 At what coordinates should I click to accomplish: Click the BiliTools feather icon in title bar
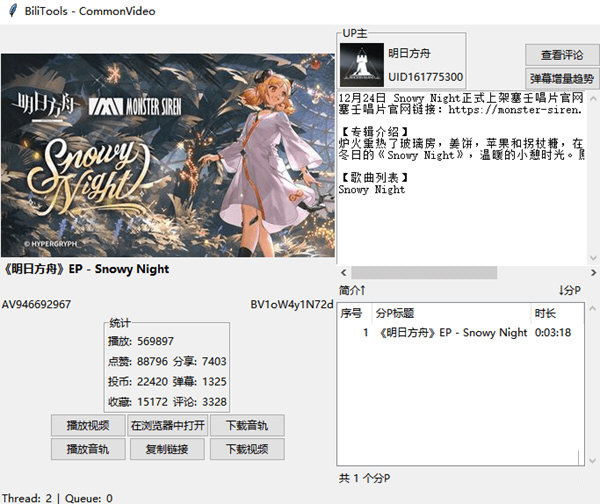10,10
